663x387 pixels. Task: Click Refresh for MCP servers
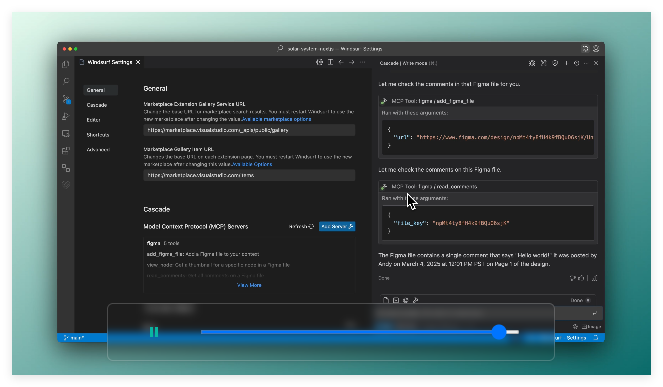click(301, 227)
